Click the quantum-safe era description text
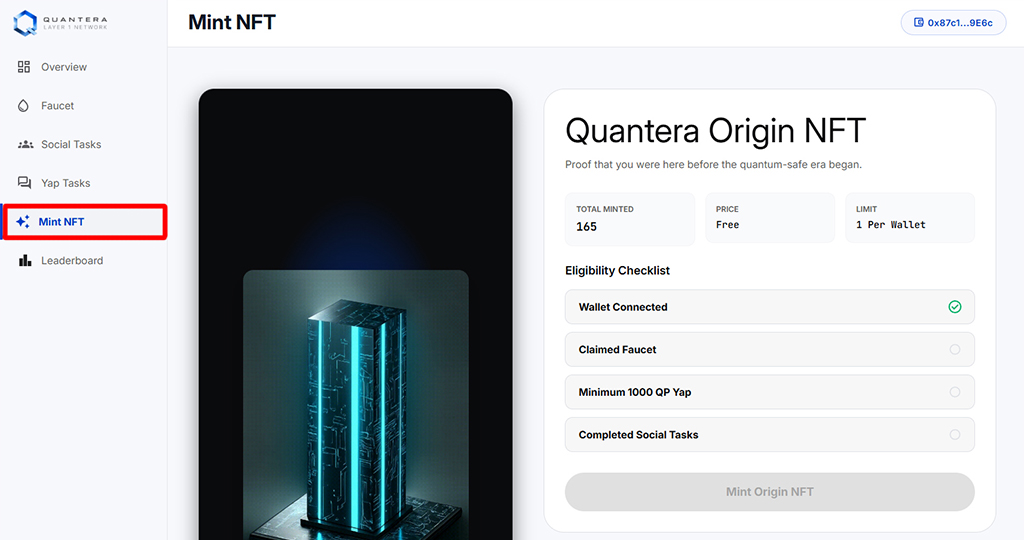Screen dimensions: 1024x540 (713, 165)
